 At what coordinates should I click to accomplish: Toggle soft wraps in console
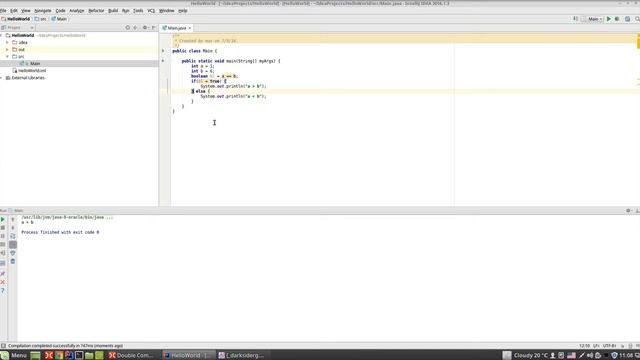tap(13, 236)
